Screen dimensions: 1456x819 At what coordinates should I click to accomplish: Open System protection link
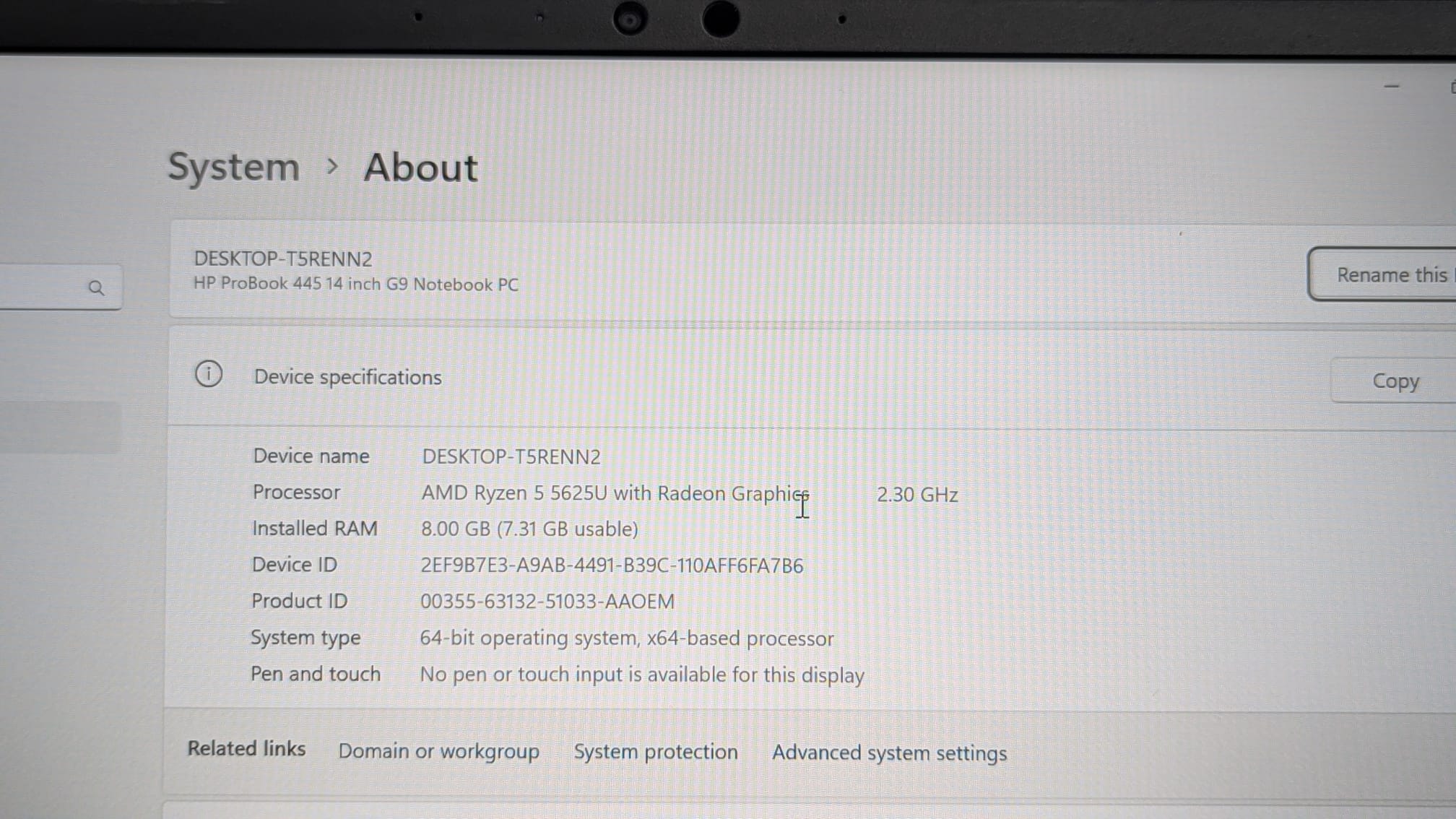pos(655,752)
